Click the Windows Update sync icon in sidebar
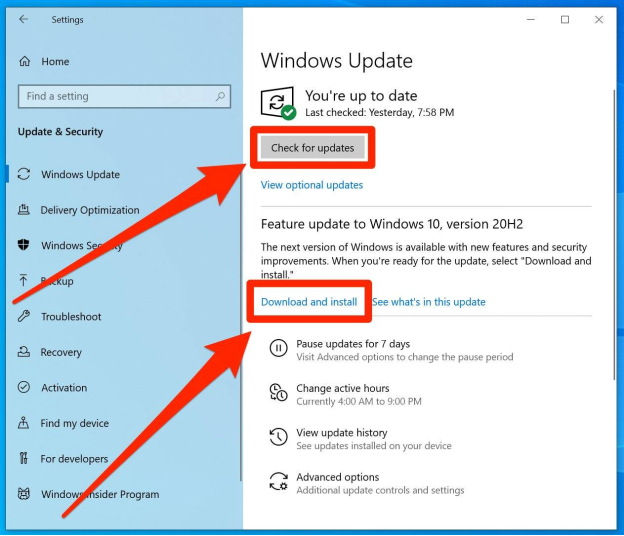 [x=24, y=174]
